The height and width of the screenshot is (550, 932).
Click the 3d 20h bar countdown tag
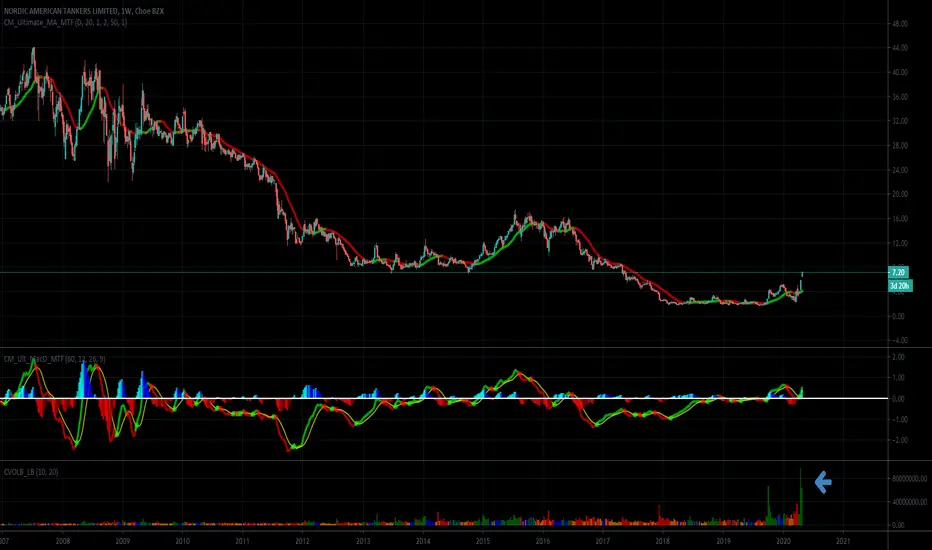click(x=899, y=286)
